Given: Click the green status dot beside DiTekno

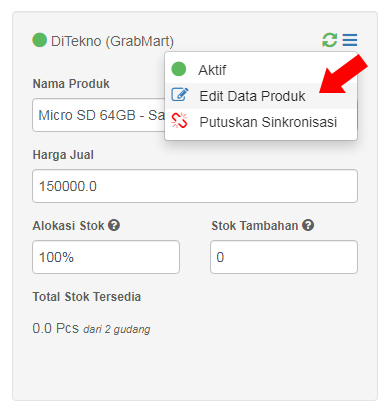Looking at the screenshot, I should (x=39, y=40).
